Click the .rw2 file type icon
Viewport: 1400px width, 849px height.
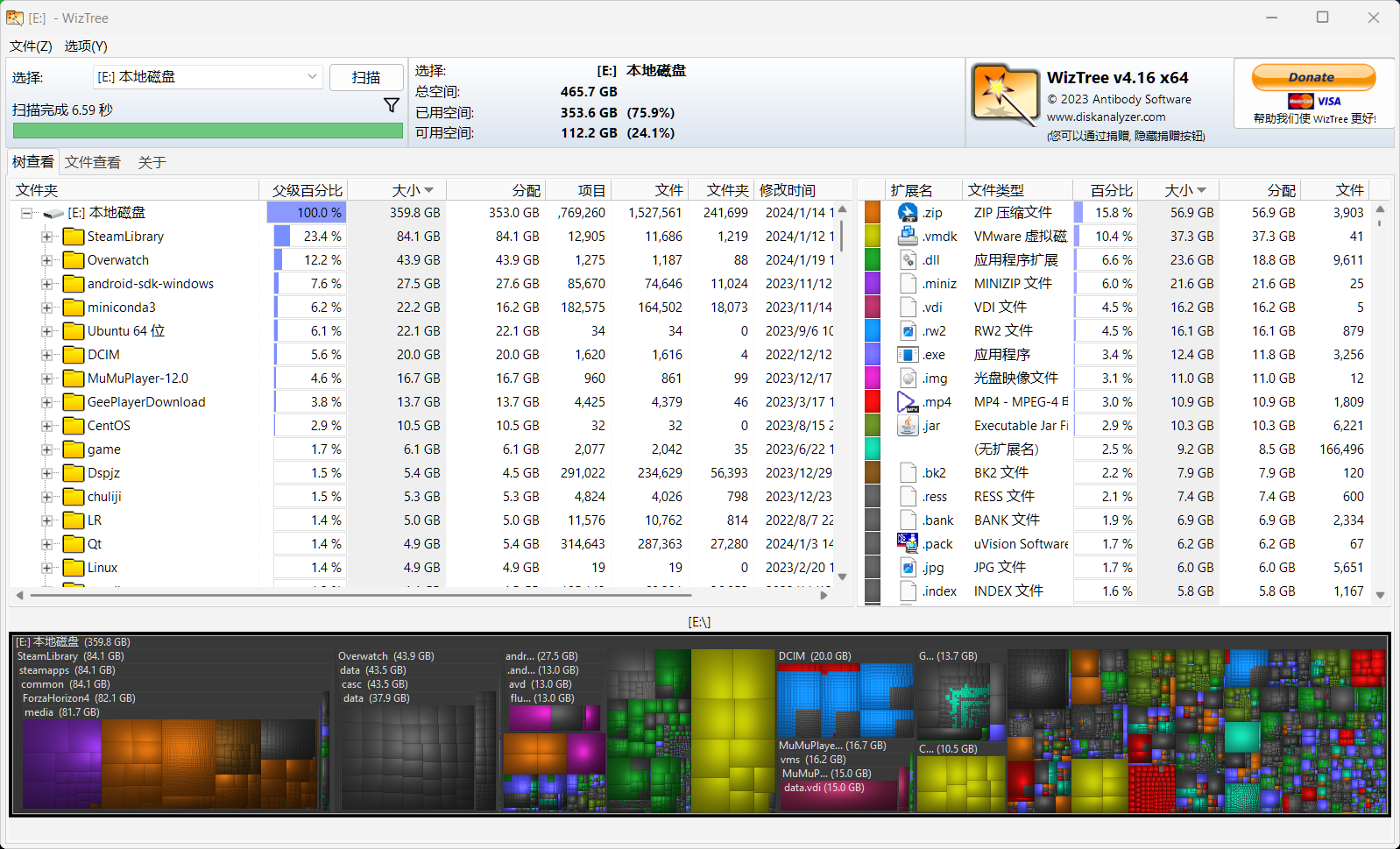(908, 330)
